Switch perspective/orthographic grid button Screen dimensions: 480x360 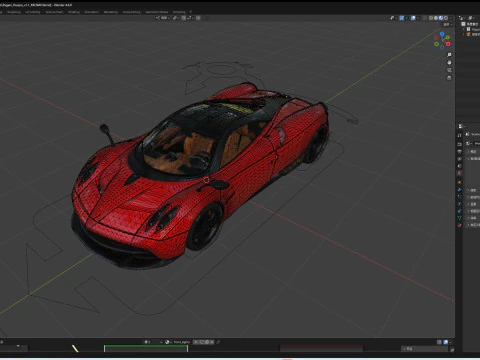pyautogui.click(x=449, y=78)
